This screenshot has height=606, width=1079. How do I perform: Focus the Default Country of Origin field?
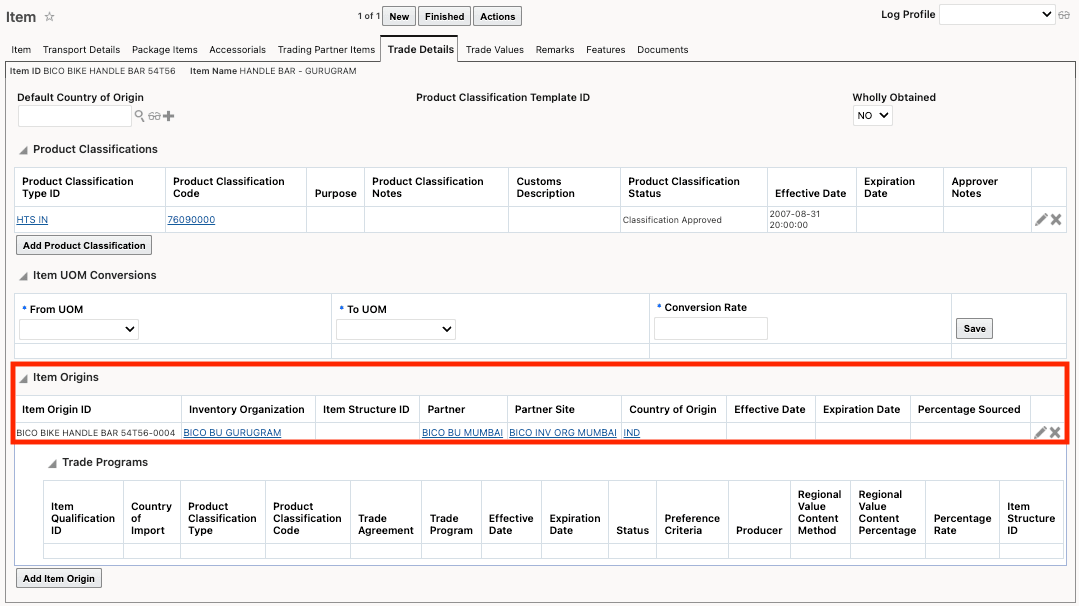tap(74, 116)
